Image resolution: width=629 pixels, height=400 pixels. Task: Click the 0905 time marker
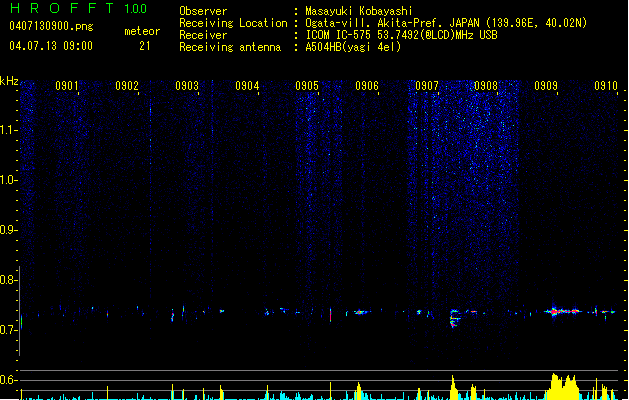click(x=307, y=86)
